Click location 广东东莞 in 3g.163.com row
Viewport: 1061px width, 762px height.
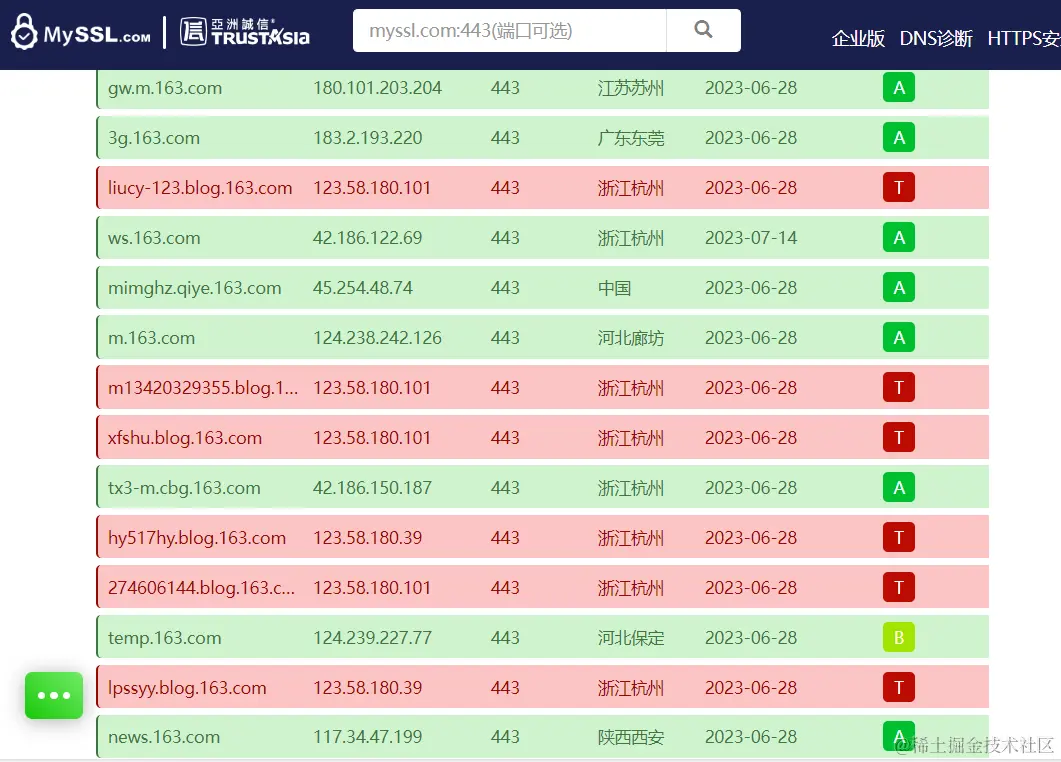631,138
